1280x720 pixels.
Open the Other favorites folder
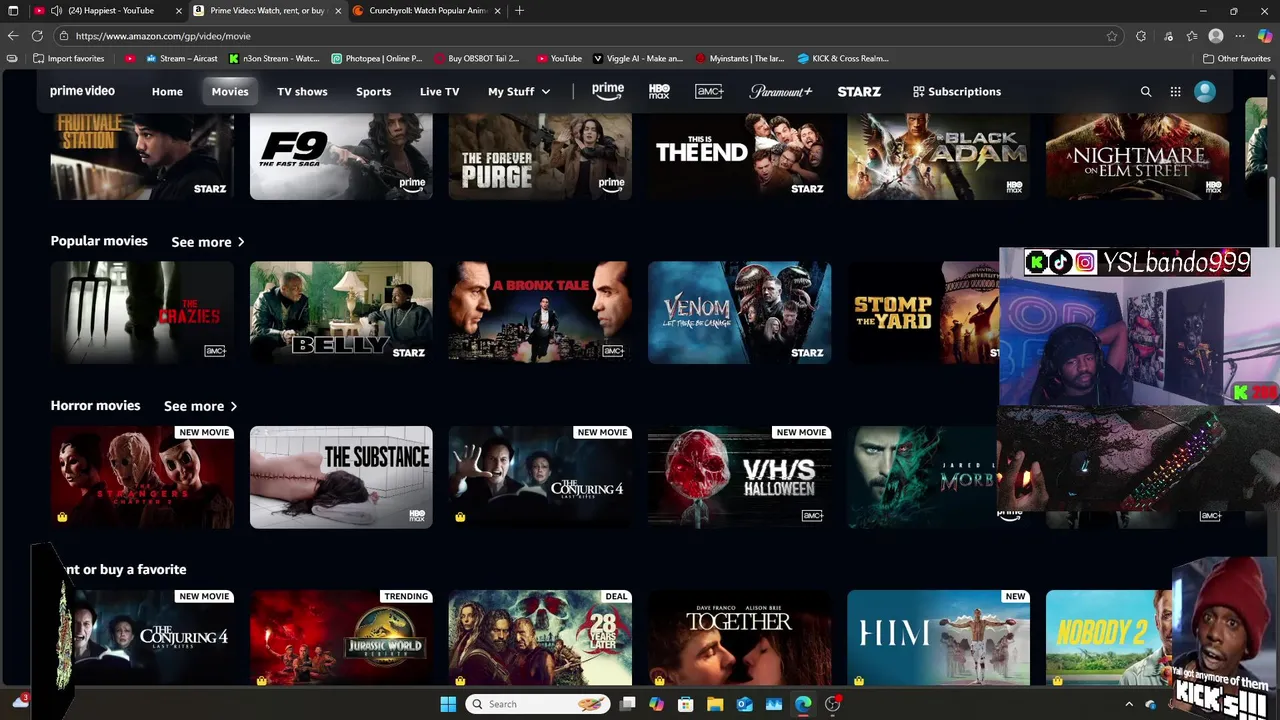pos(1236,58)
